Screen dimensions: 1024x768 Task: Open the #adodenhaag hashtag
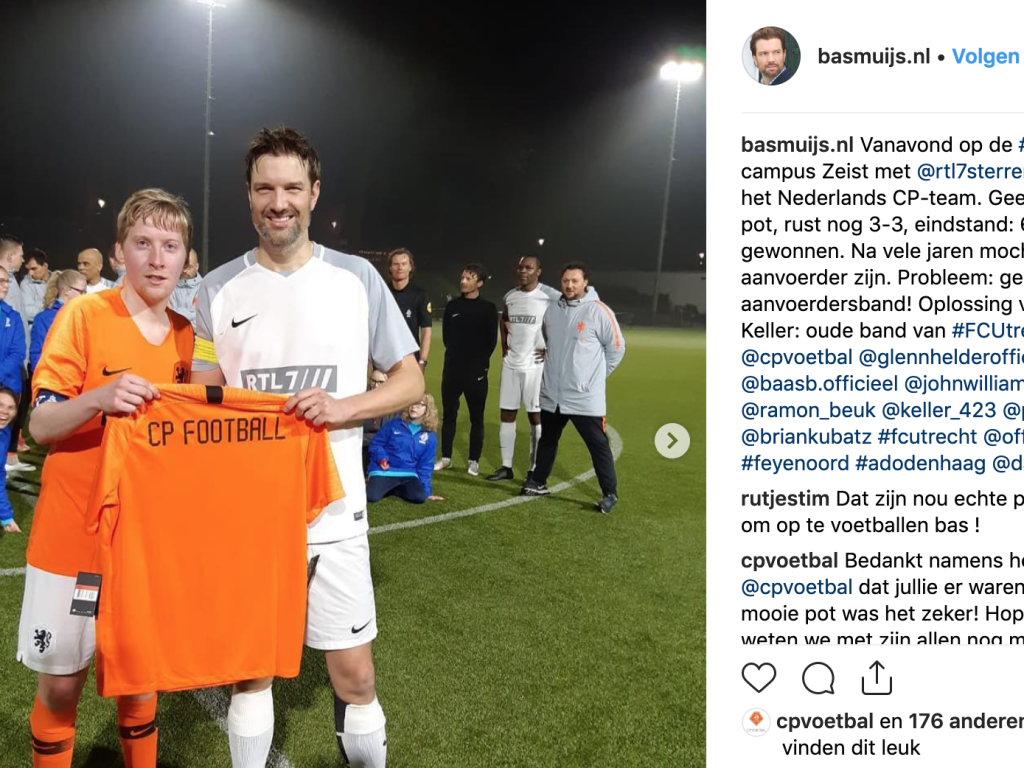pyautogui.click(x=920, y=463)
